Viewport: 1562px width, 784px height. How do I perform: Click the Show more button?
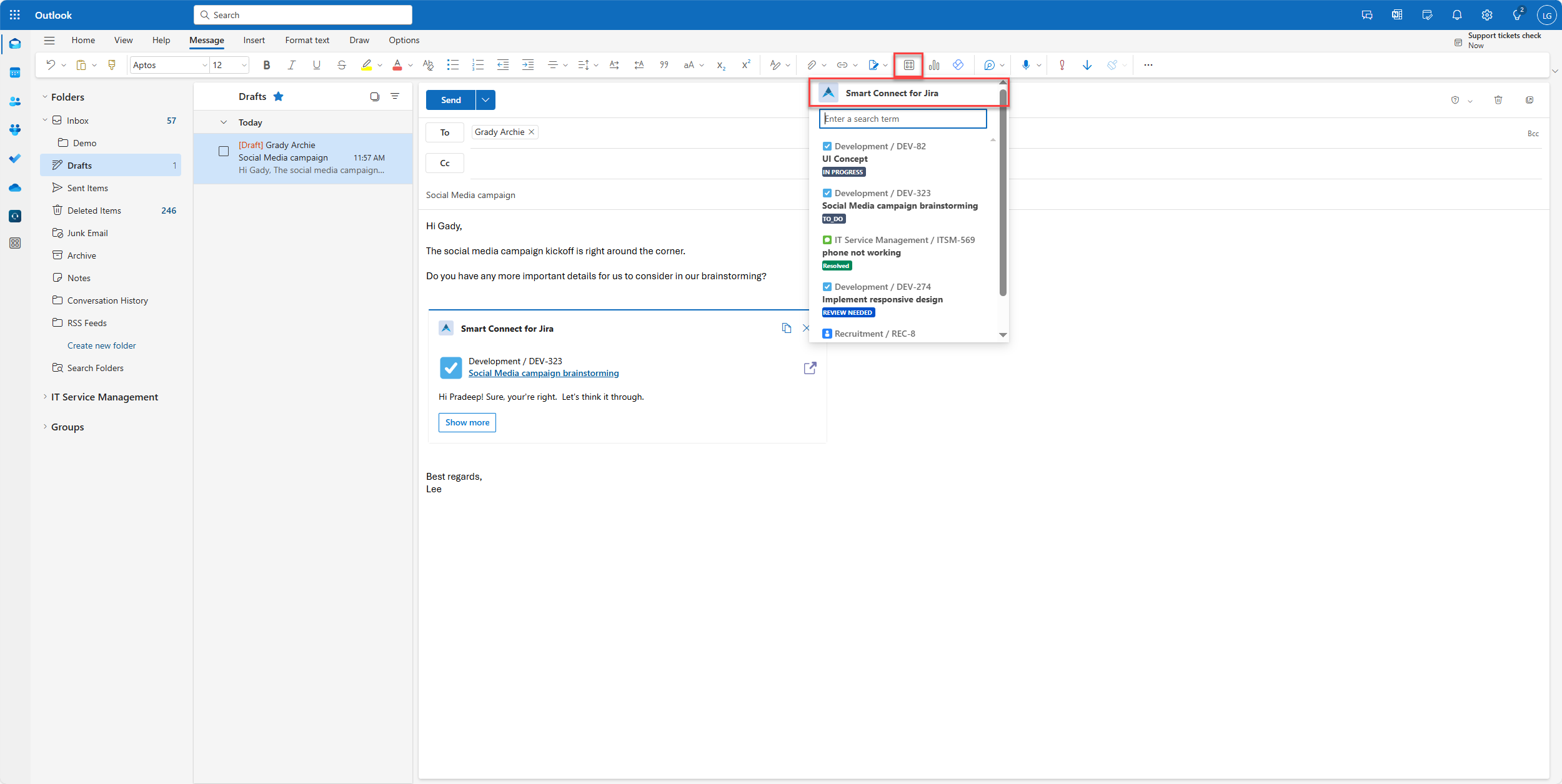[467, 422]
